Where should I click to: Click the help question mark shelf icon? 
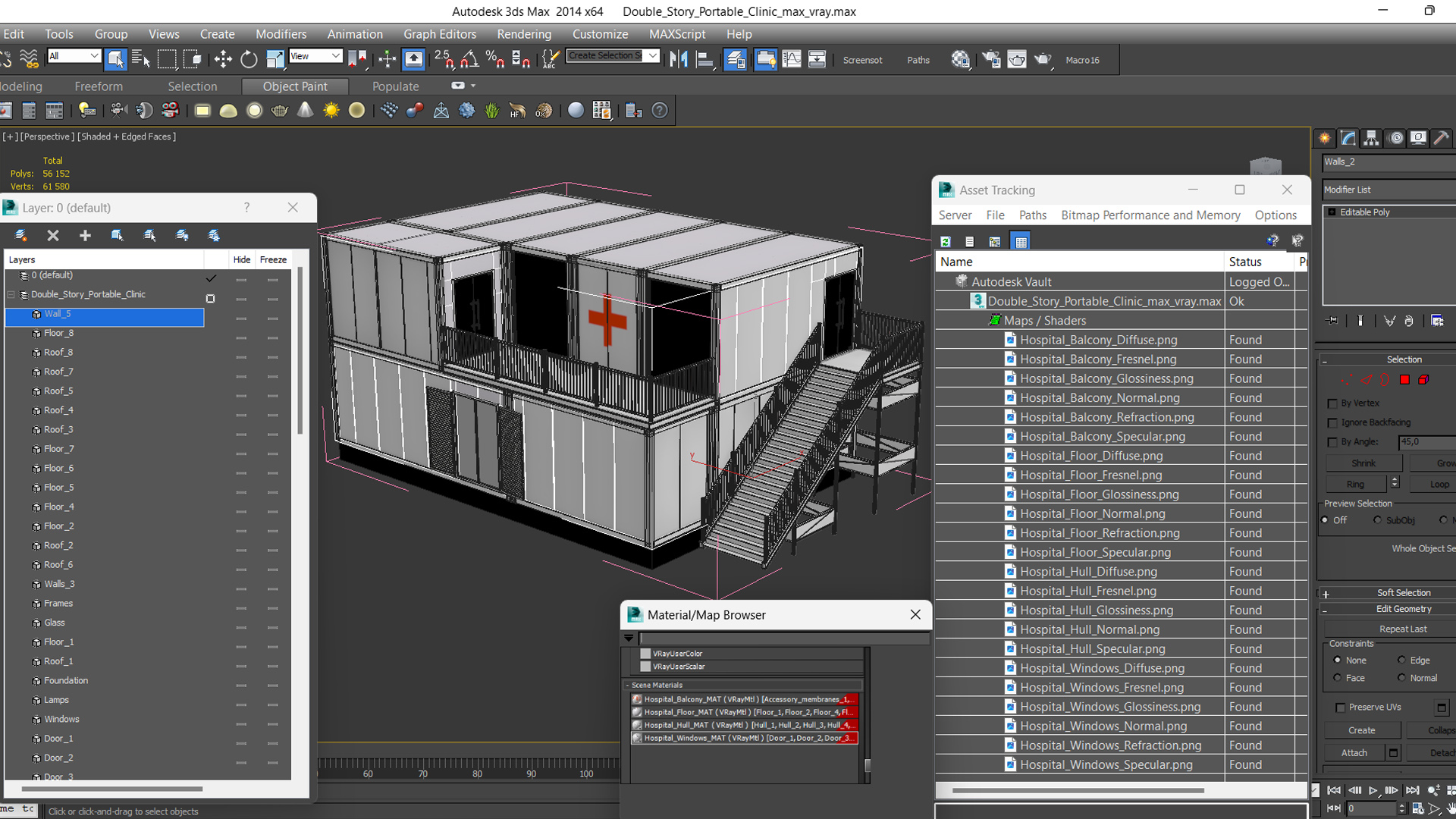coord(661,111)
